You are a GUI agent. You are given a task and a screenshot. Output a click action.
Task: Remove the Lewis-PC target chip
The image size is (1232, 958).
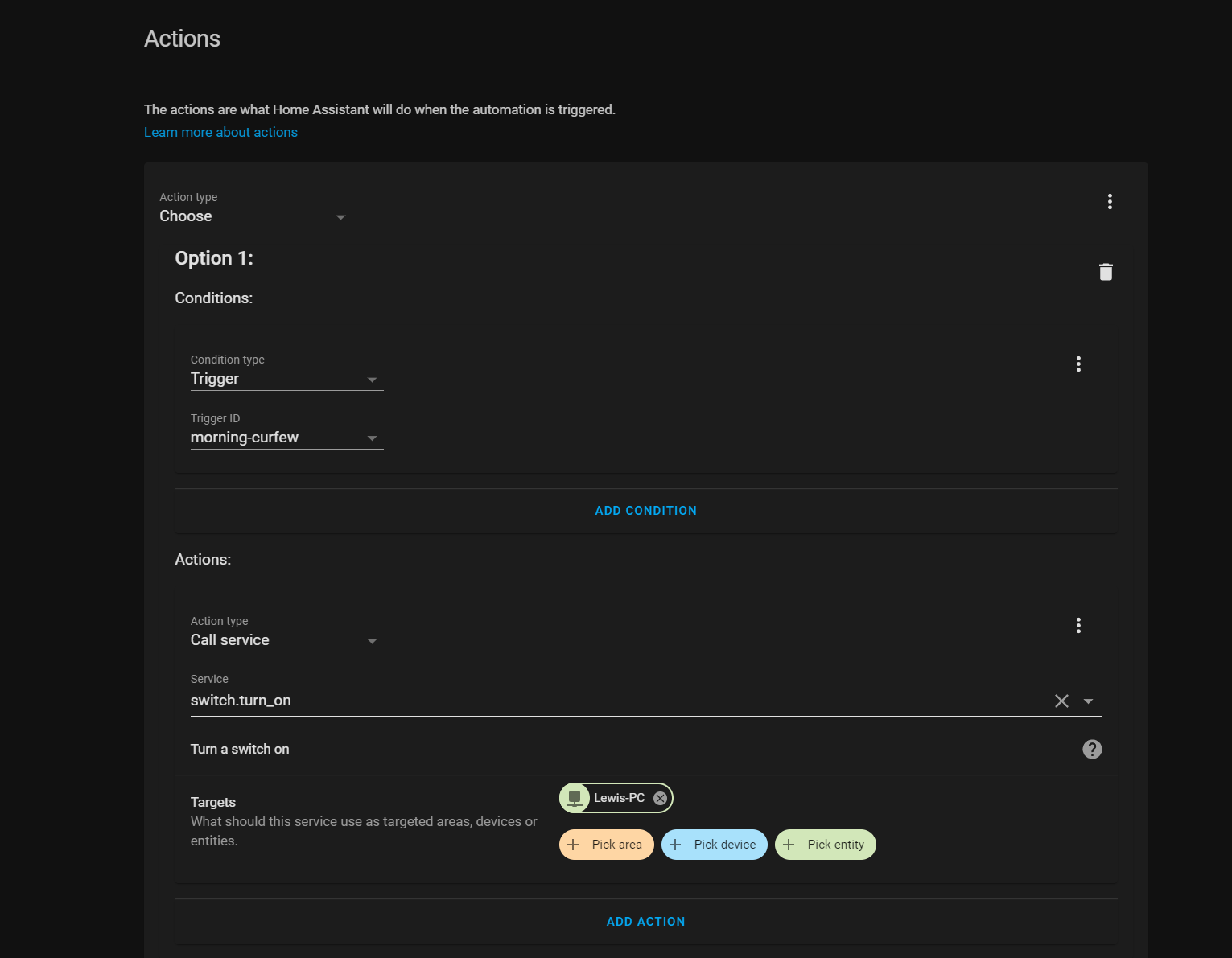(660, 798)
